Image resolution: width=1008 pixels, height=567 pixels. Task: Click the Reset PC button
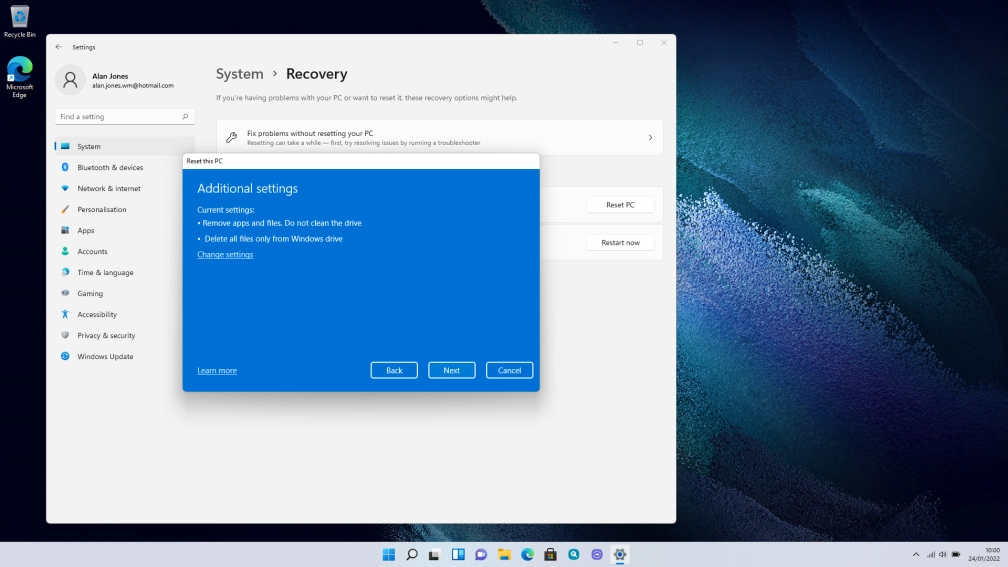click(620, 204)
